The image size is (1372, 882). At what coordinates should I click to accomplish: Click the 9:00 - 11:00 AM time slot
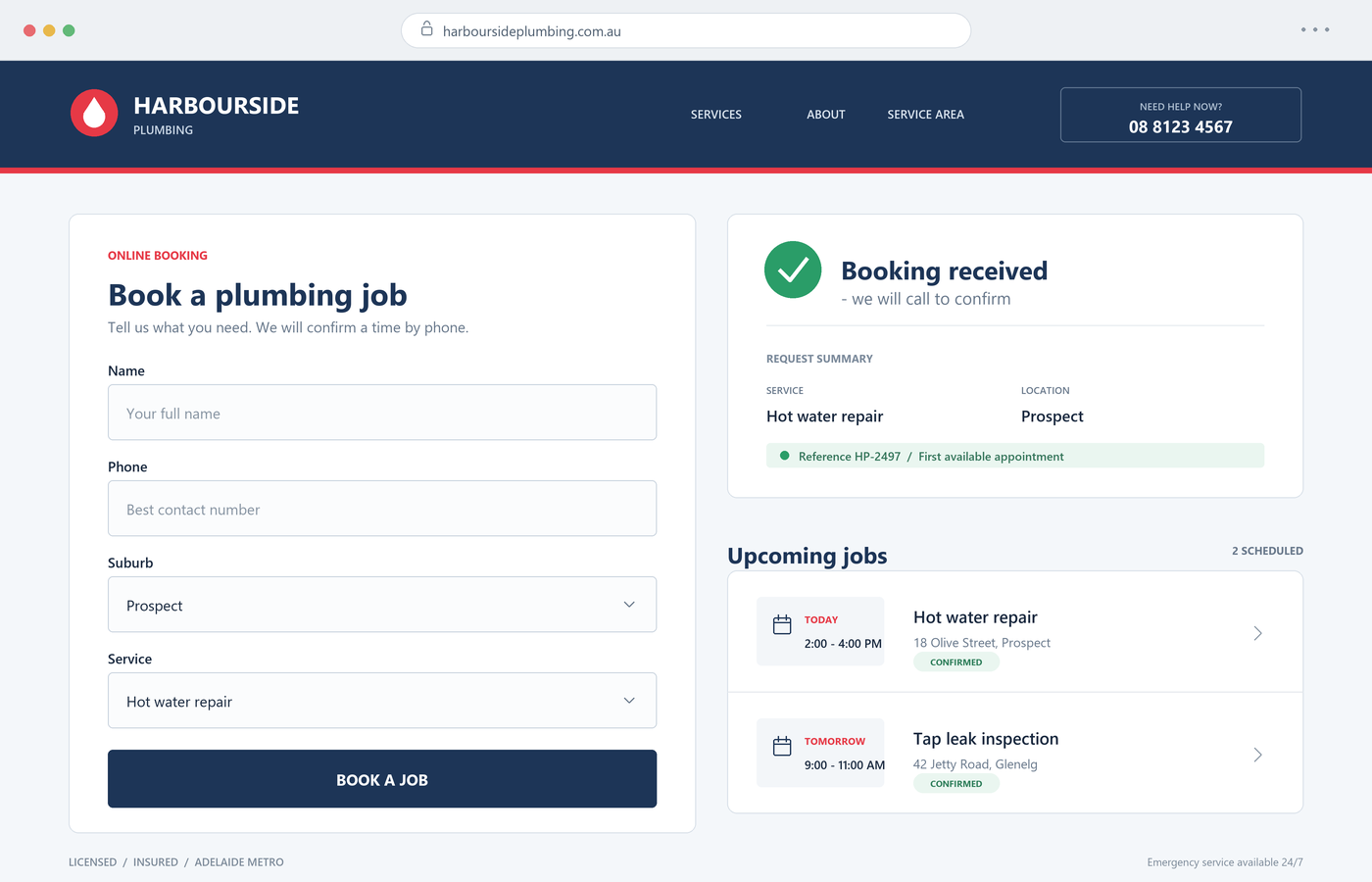pos(845,765)
